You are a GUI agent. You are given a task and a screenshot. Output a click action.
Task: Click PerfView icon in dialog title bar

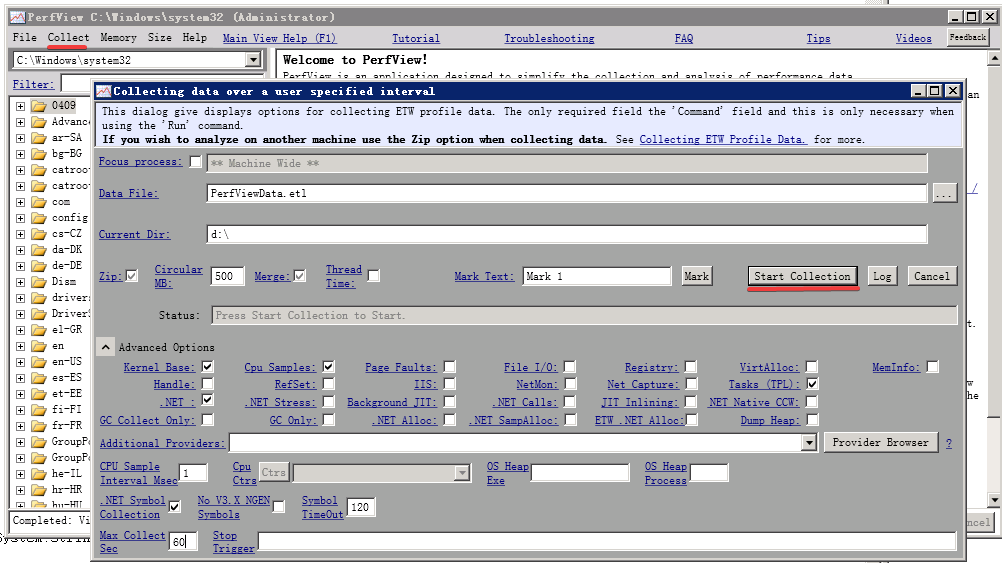click(x=104, y=91)
